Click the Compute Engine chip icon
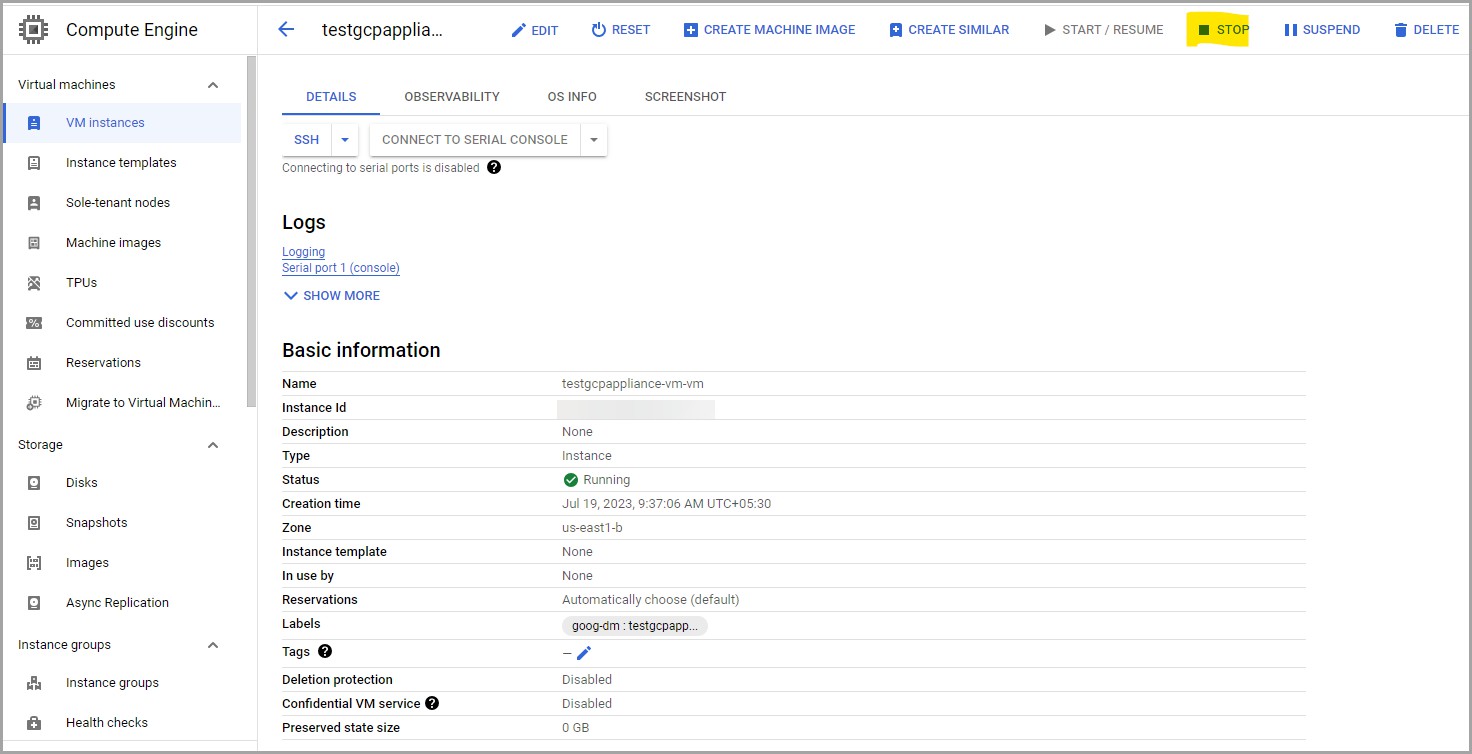This screenshot has width=1472, height=754. point(34,30)
